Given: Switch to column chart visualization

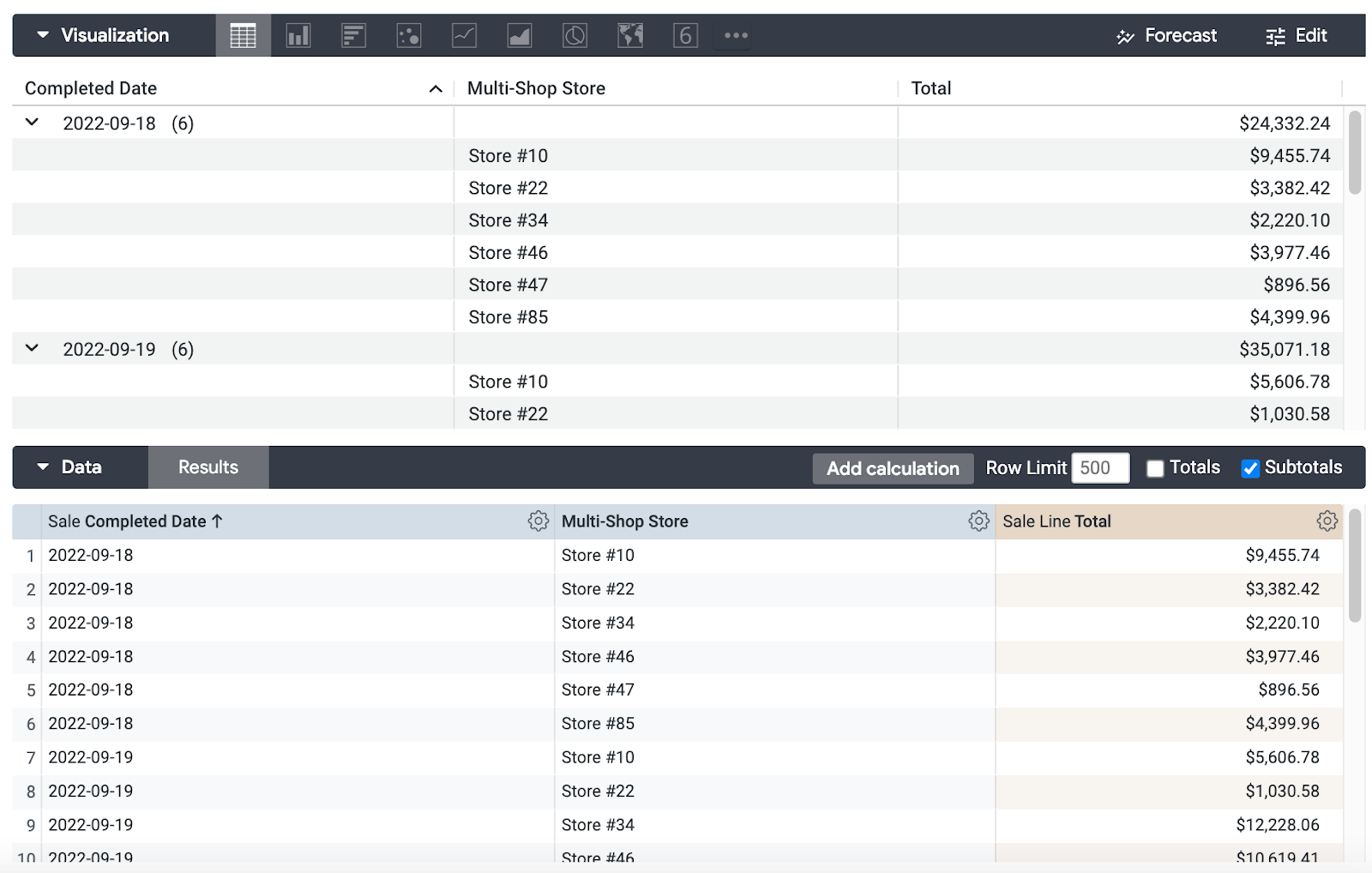Looking at the screenshot, I should tap(298, 36).
